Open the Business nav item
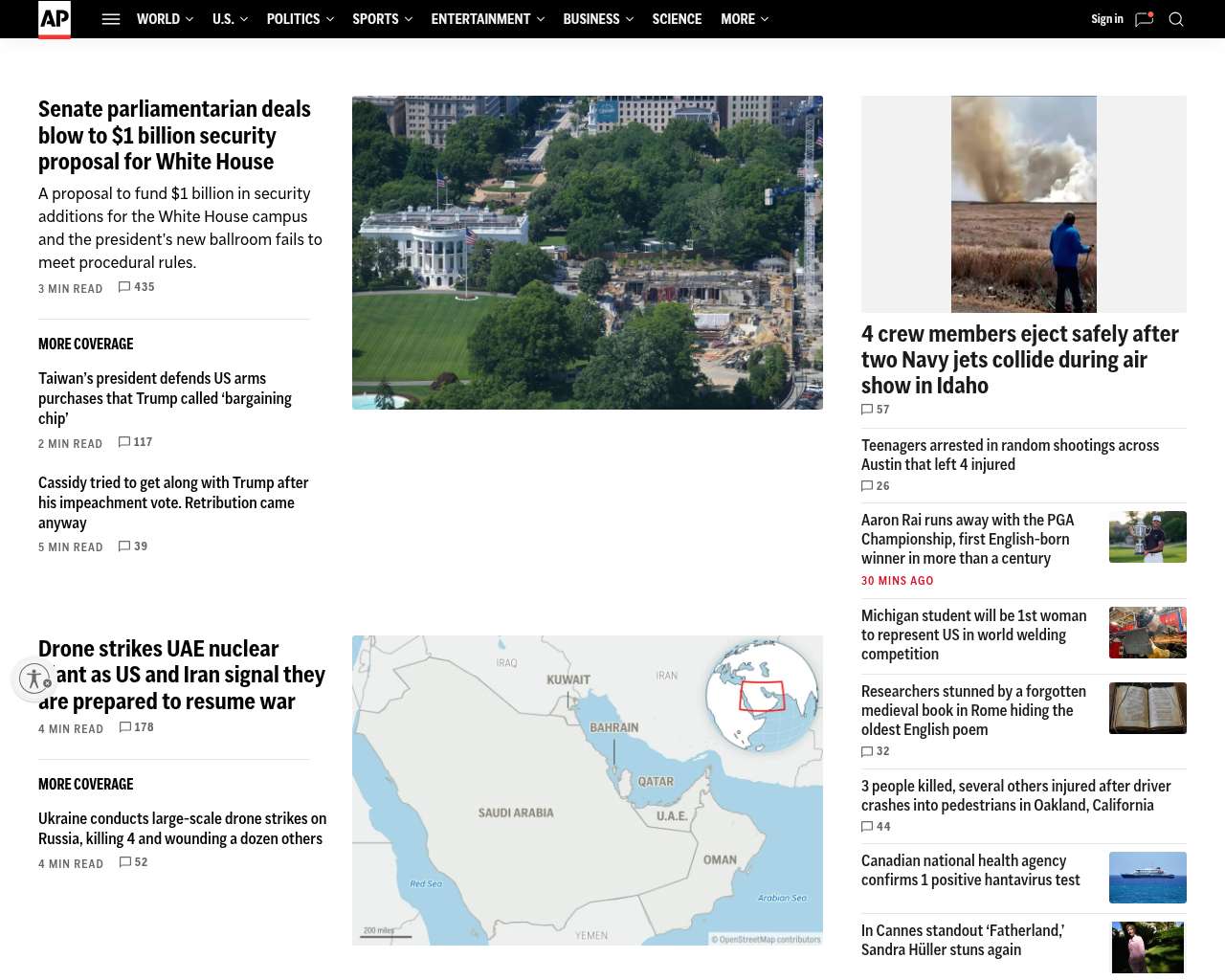The image size is (1225, 980). point(598,19)
